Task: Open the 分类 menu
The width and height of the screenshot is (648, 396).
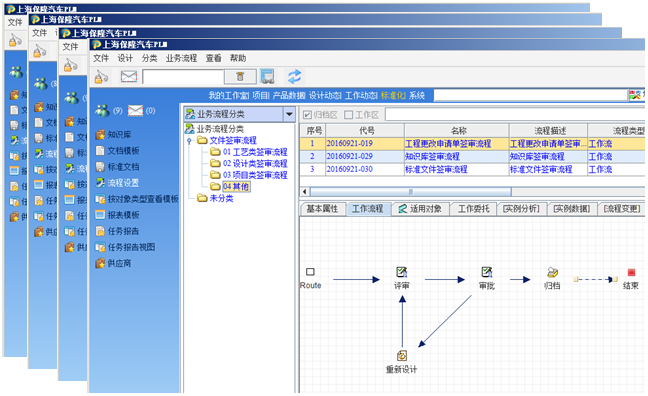Action: (150, 58)
